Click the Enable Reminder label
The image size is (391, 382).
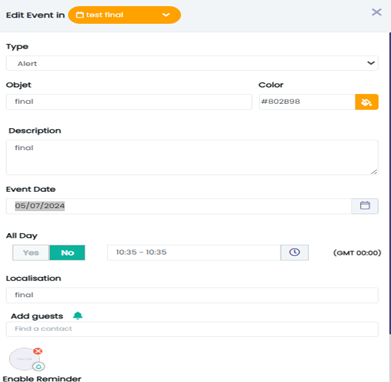(x=42, y=379)
